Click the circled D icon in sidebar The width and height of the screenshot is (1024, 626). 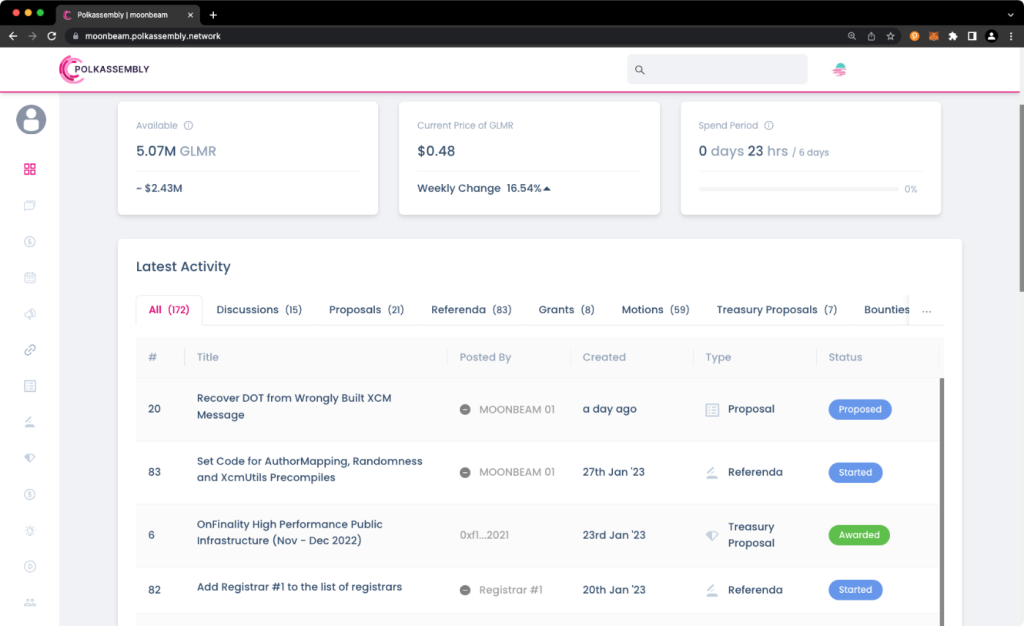[30, 567]
